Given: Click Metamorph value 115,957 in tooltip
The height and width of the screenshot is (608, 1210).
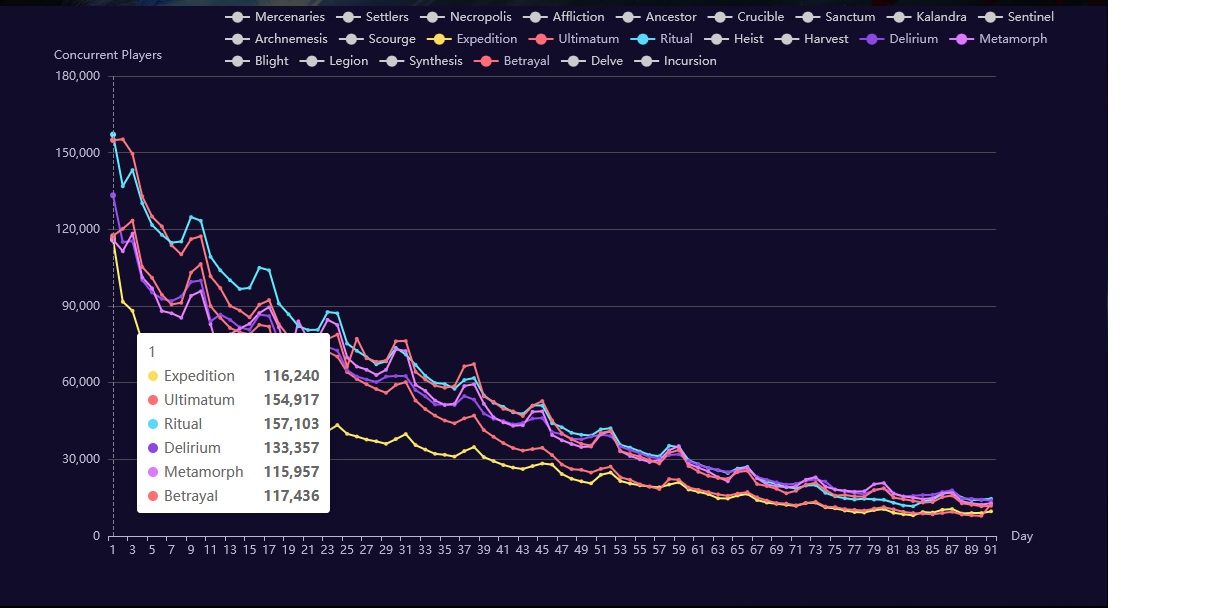Looking at the screenshot, I should click(292, 472).
